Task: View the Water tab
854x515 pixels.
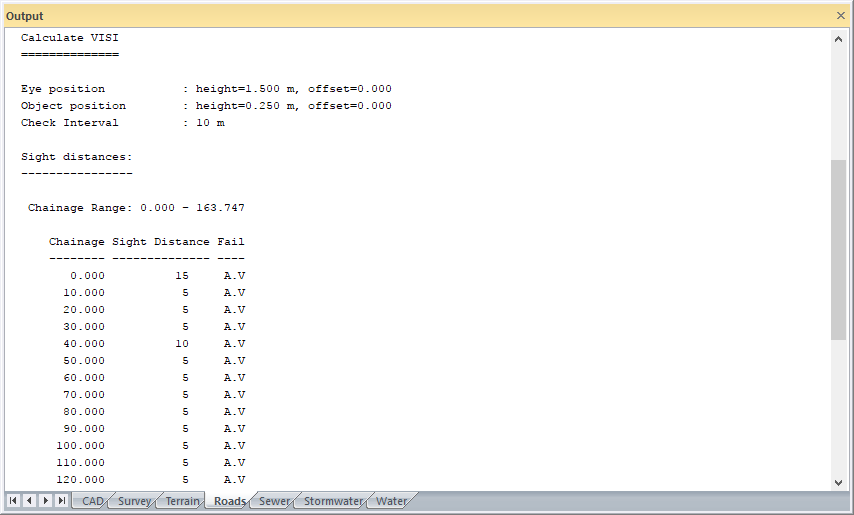Action: [391, 502]
